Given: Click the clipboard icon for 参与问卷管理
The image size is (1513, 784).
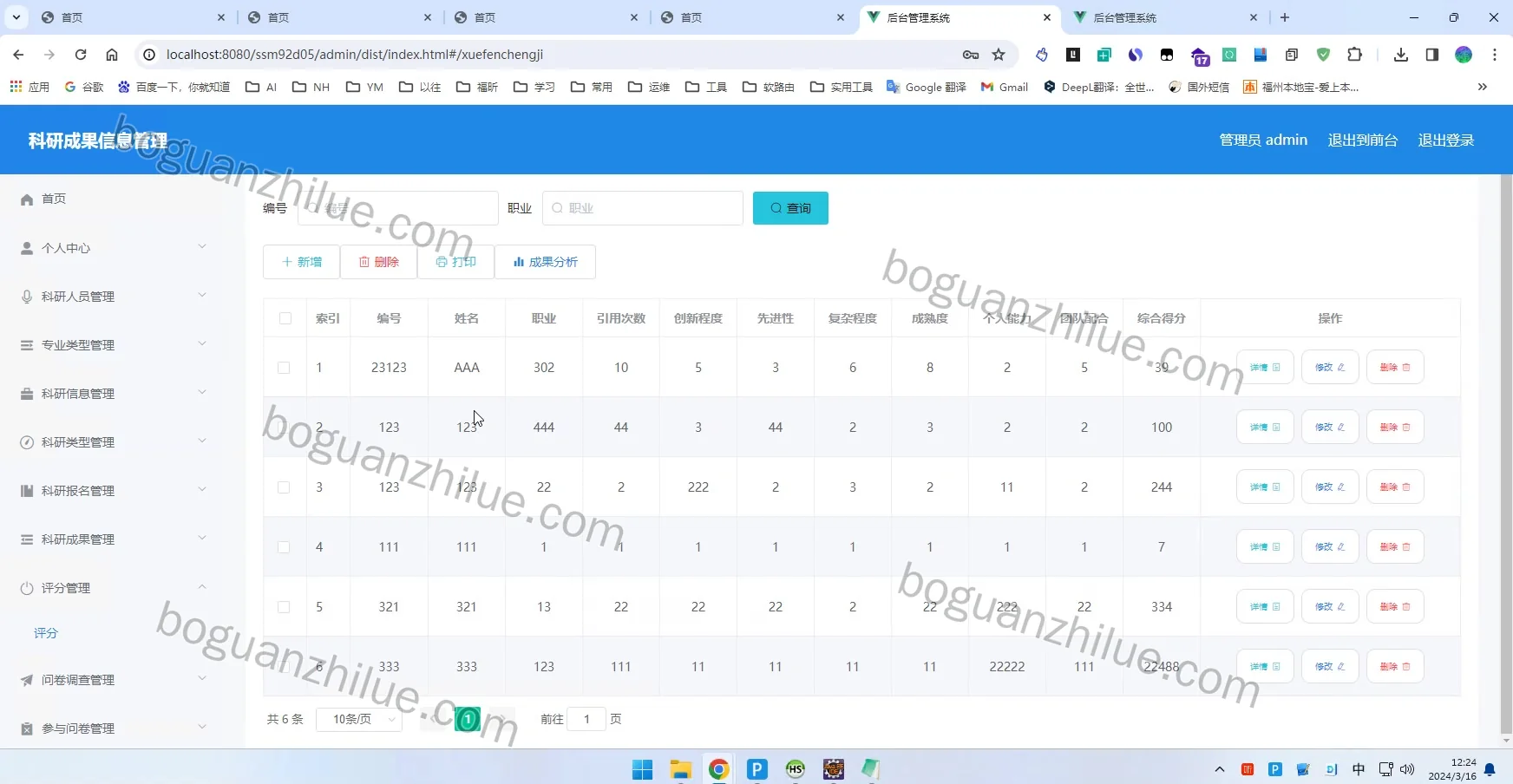Looking at the screenshot, I should click(27, 728).
